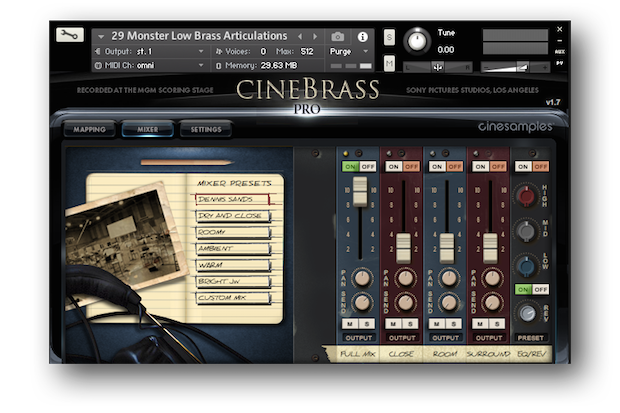This screenshot has height=413, width=620.
Task: Click the red HIGH EQ knob
Action: click(x=526, y=195)
